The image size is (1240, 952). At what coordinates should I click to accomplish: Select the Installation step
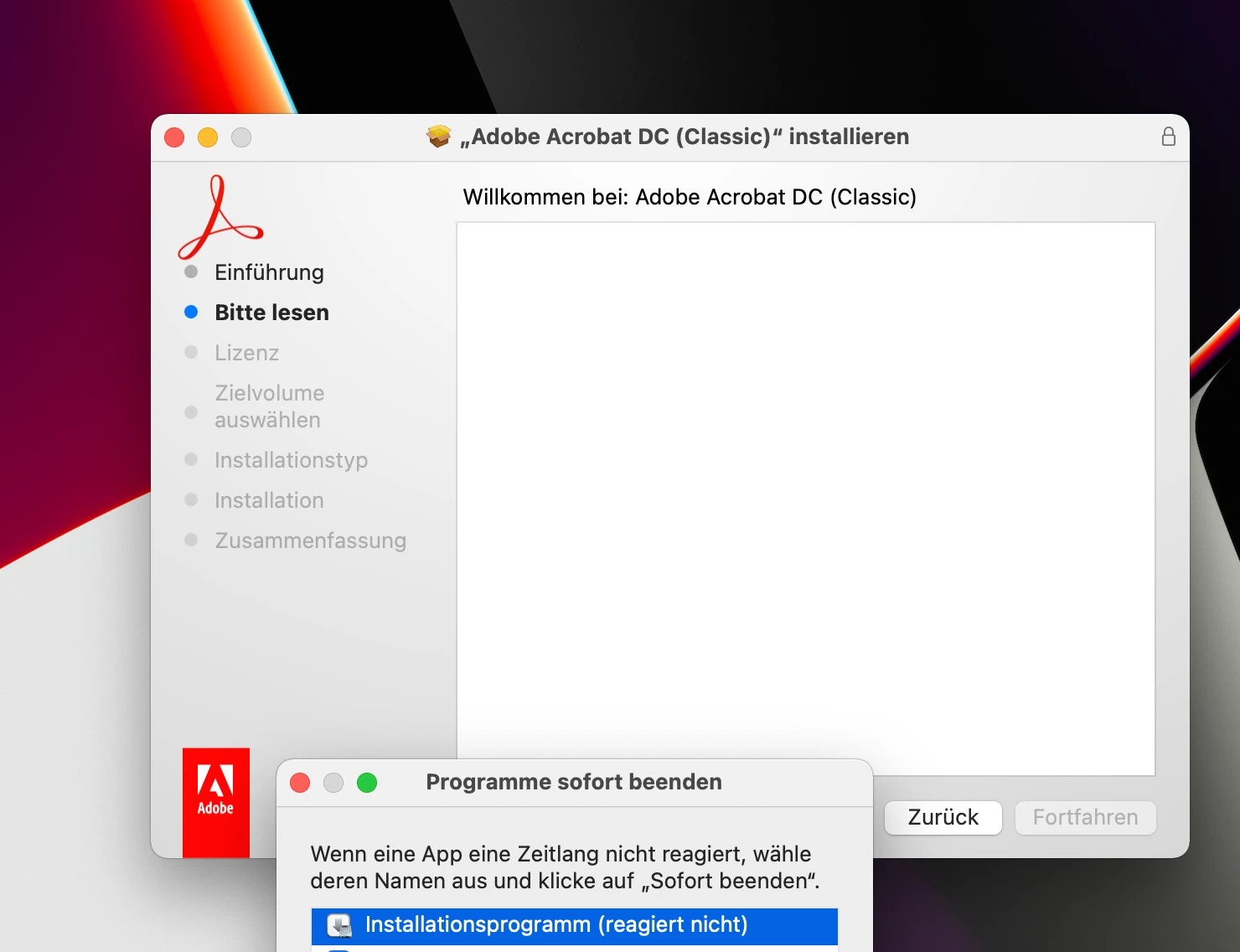269,500
